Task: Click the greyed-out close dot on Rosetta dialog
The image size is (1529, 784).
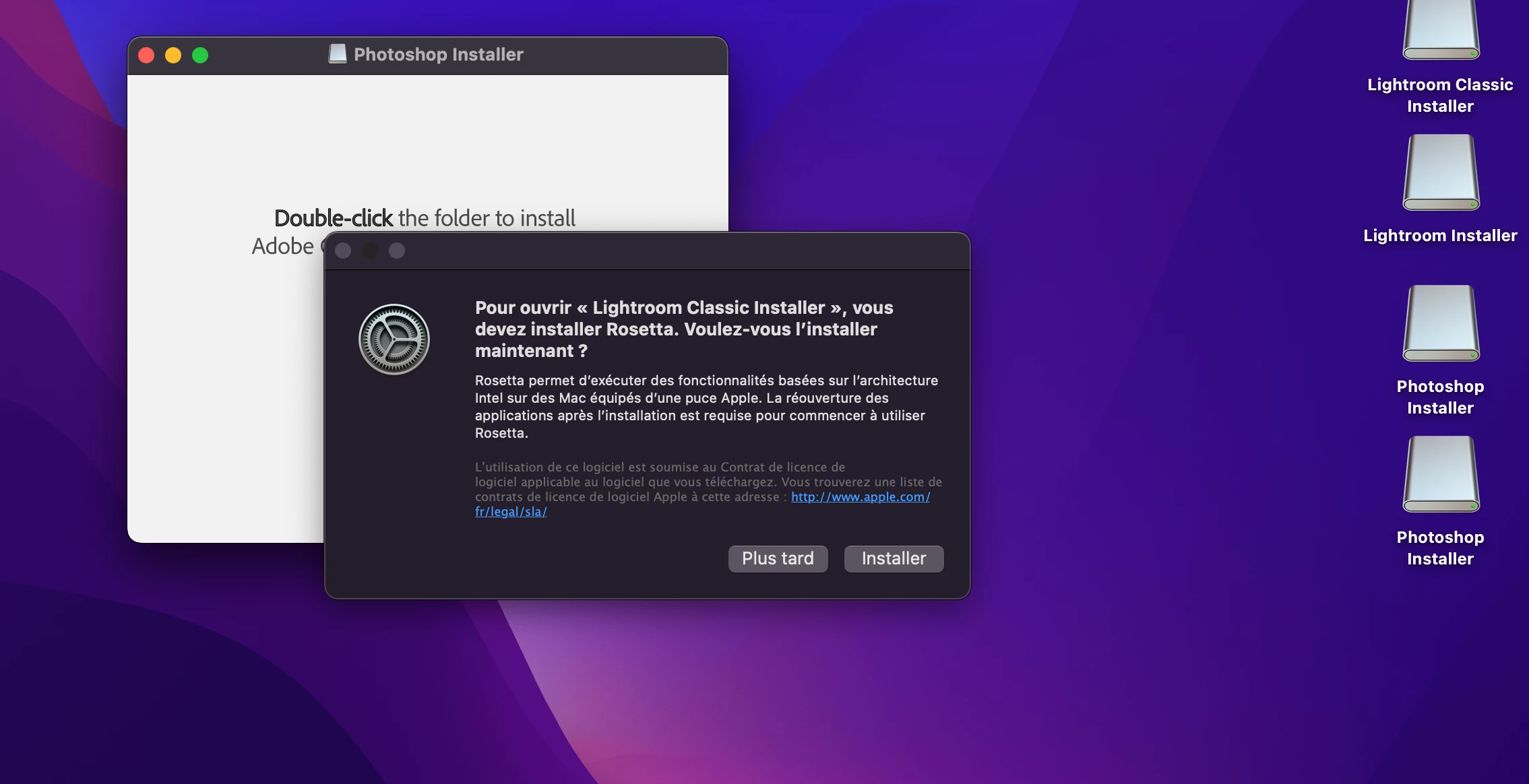Action: coord(343,251)
